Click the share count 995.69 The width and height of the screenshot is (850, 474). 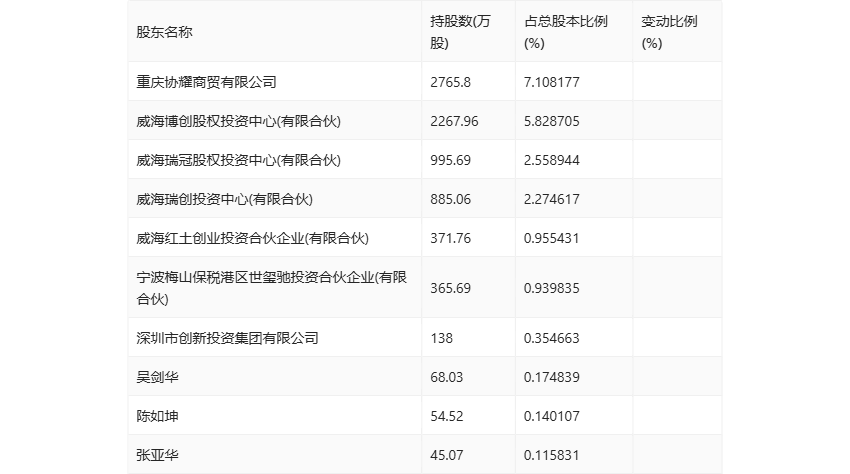[x=450, y=160]
